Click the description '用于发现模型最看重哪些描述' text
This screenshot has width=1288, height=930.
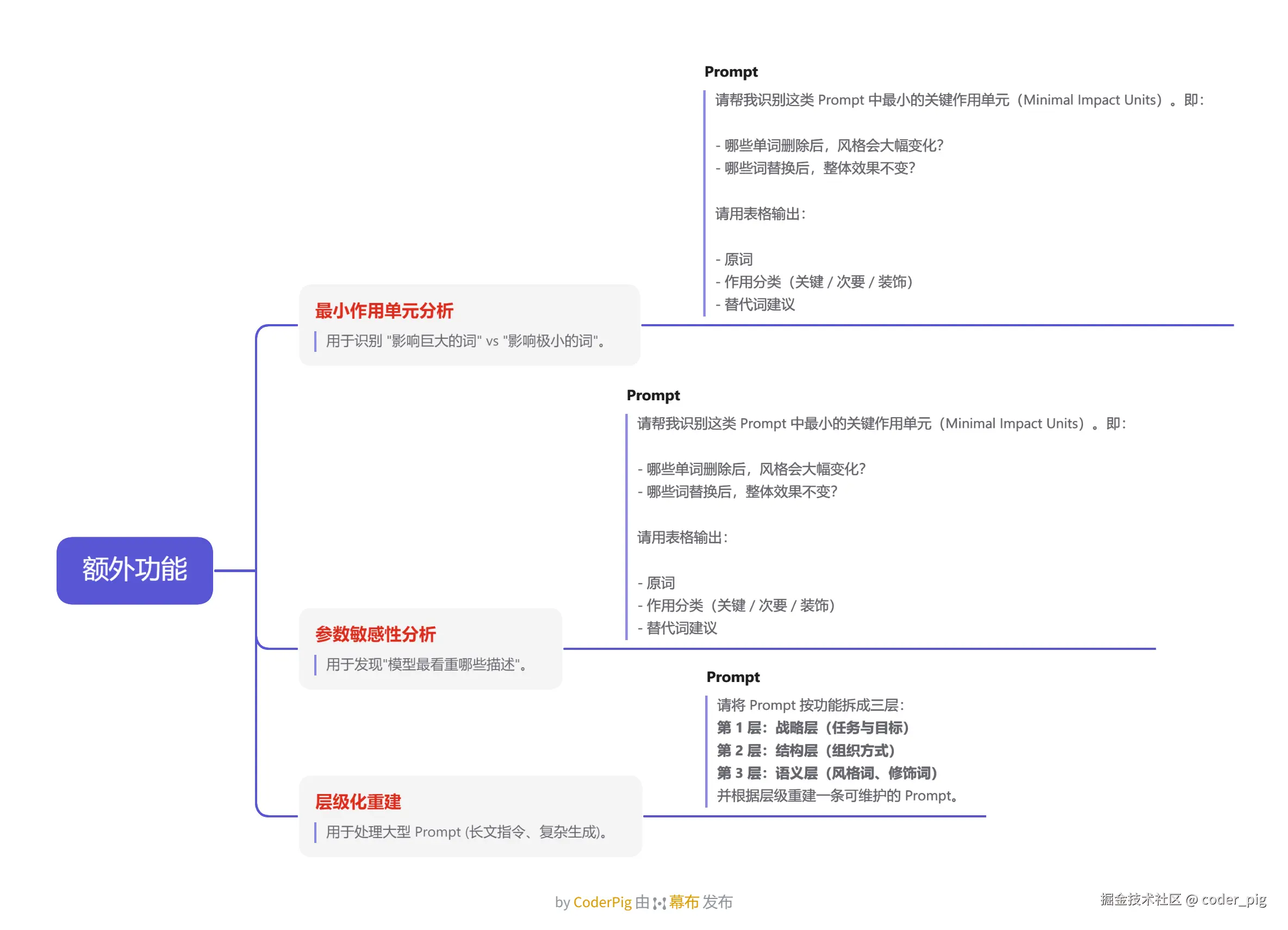point(427,664)
